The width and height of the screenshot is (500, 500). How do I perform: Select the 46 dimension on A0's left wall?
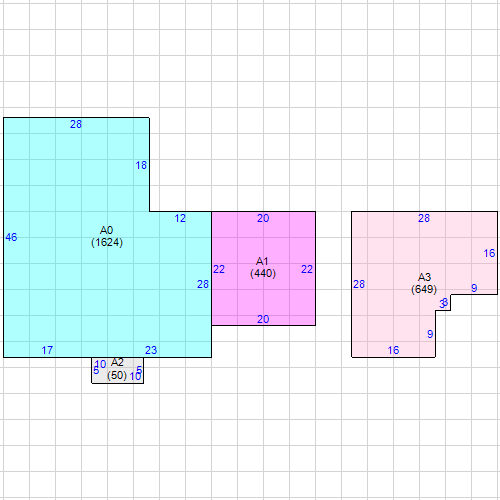coord(11,237)
